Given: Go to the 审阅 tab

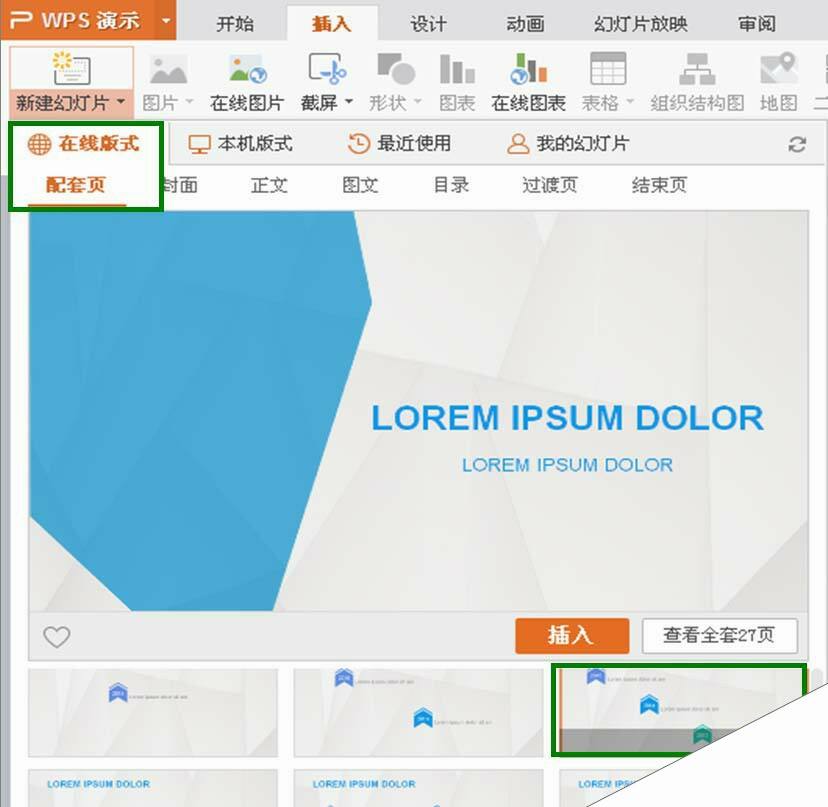Looking at the screenshot, I should (x=757, y=24).
